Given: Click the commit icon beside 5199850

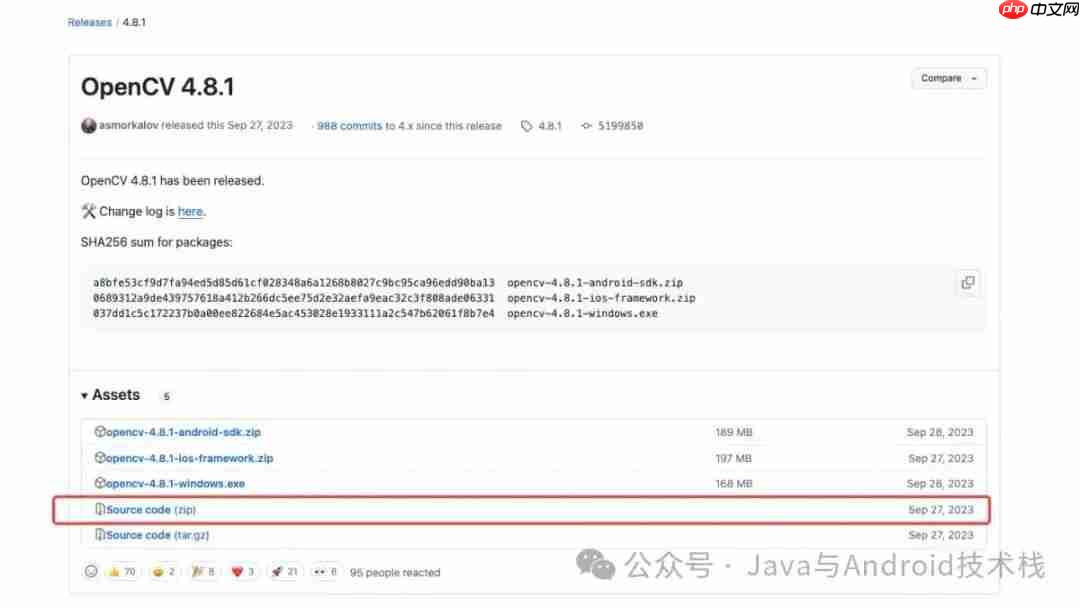Looking at the screenshot, I should click(587, 125).
